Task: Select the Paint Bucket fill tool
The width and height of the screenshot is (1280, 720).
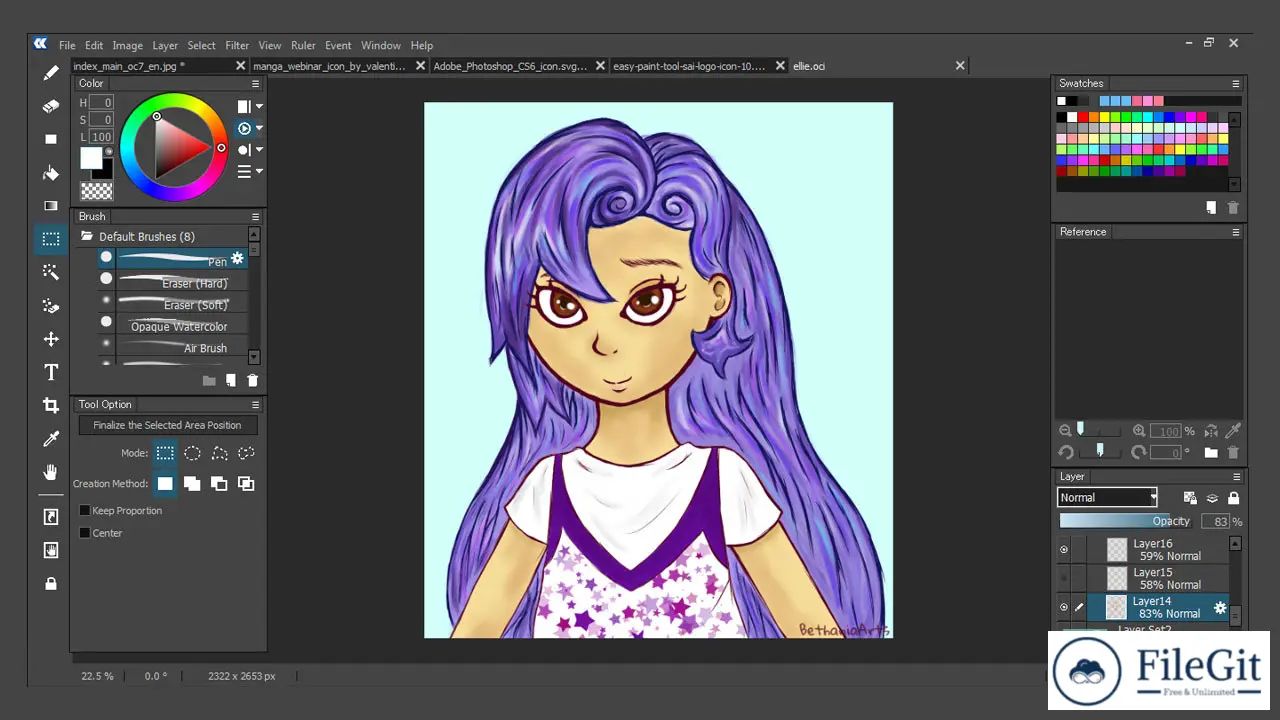Action: click(x=51, y=173)
